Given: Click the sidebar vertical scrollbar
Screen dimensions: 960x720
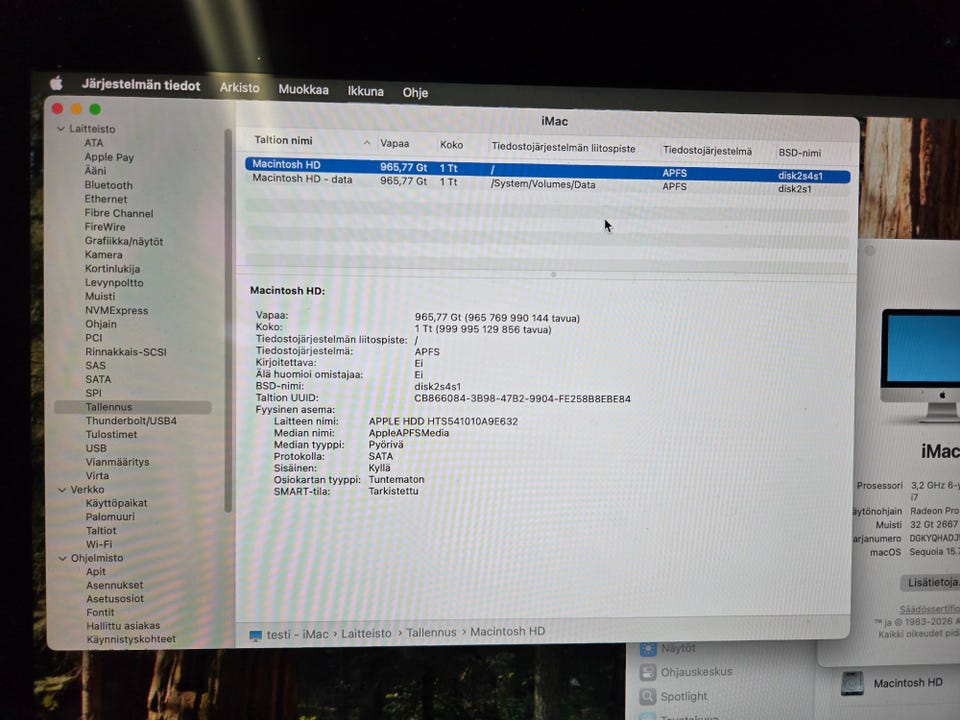Looking at the screenshot, I should tap(228, 320).
